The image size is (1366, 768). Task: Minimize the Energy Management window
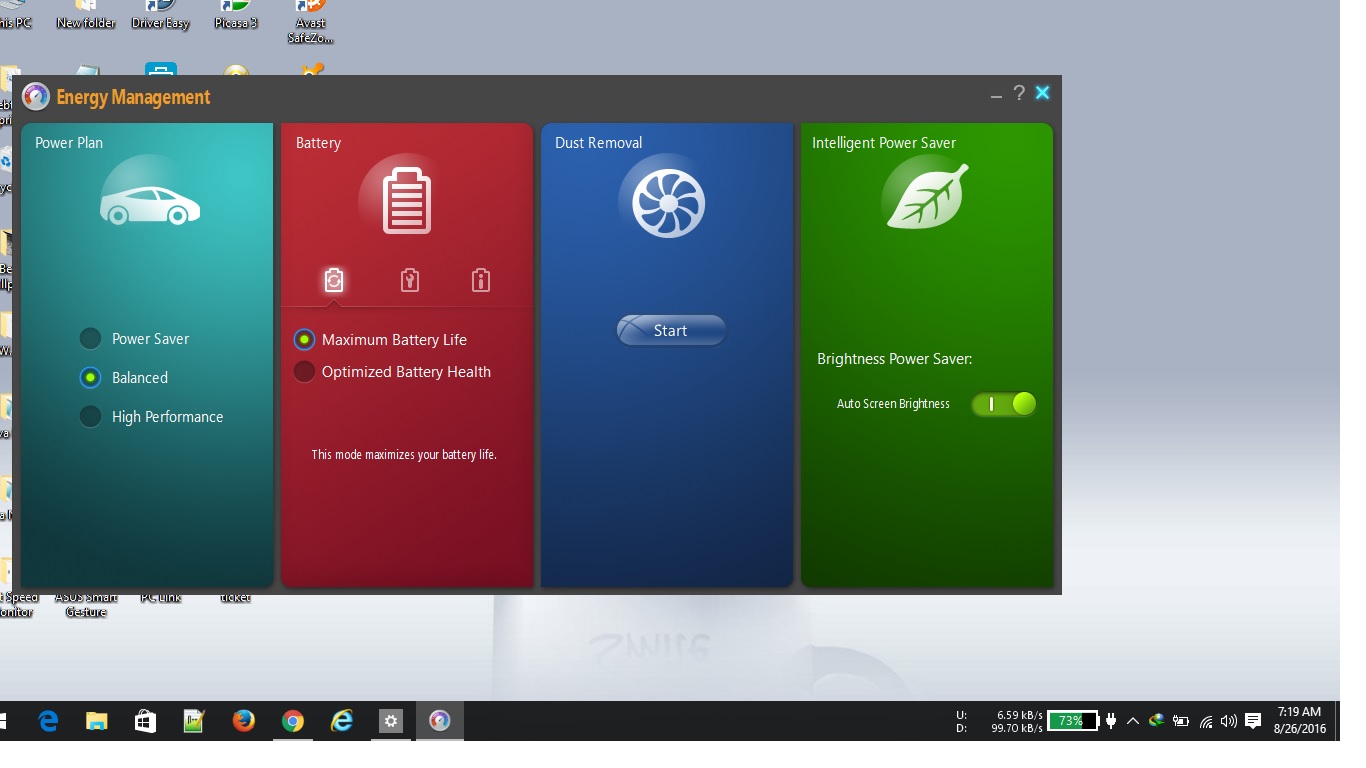996,96
